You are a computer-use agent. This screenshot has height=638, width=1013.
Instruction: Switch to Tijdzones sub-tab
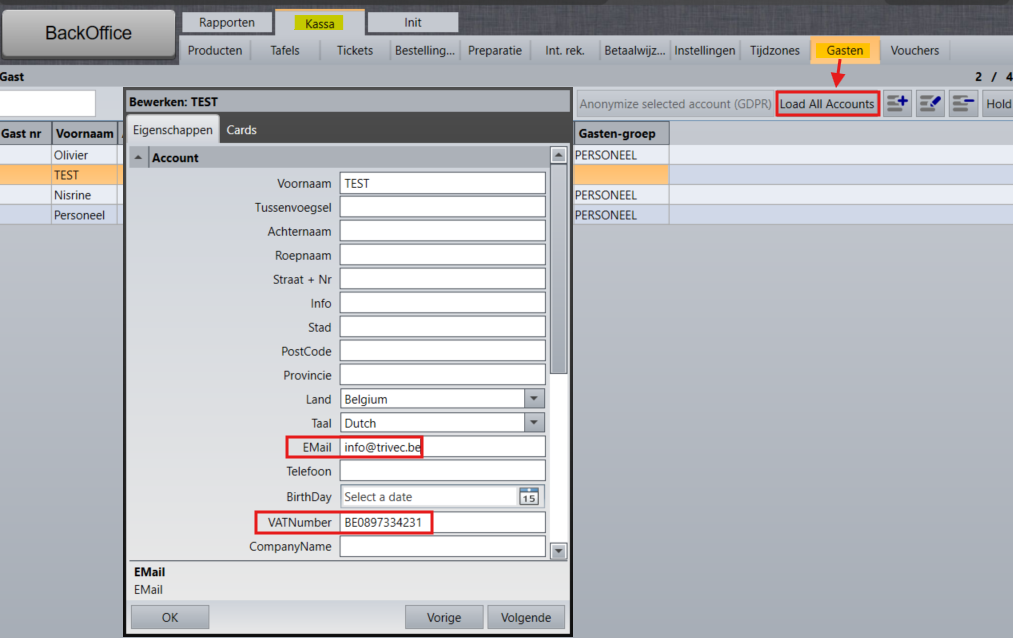[x=775, y=50]
